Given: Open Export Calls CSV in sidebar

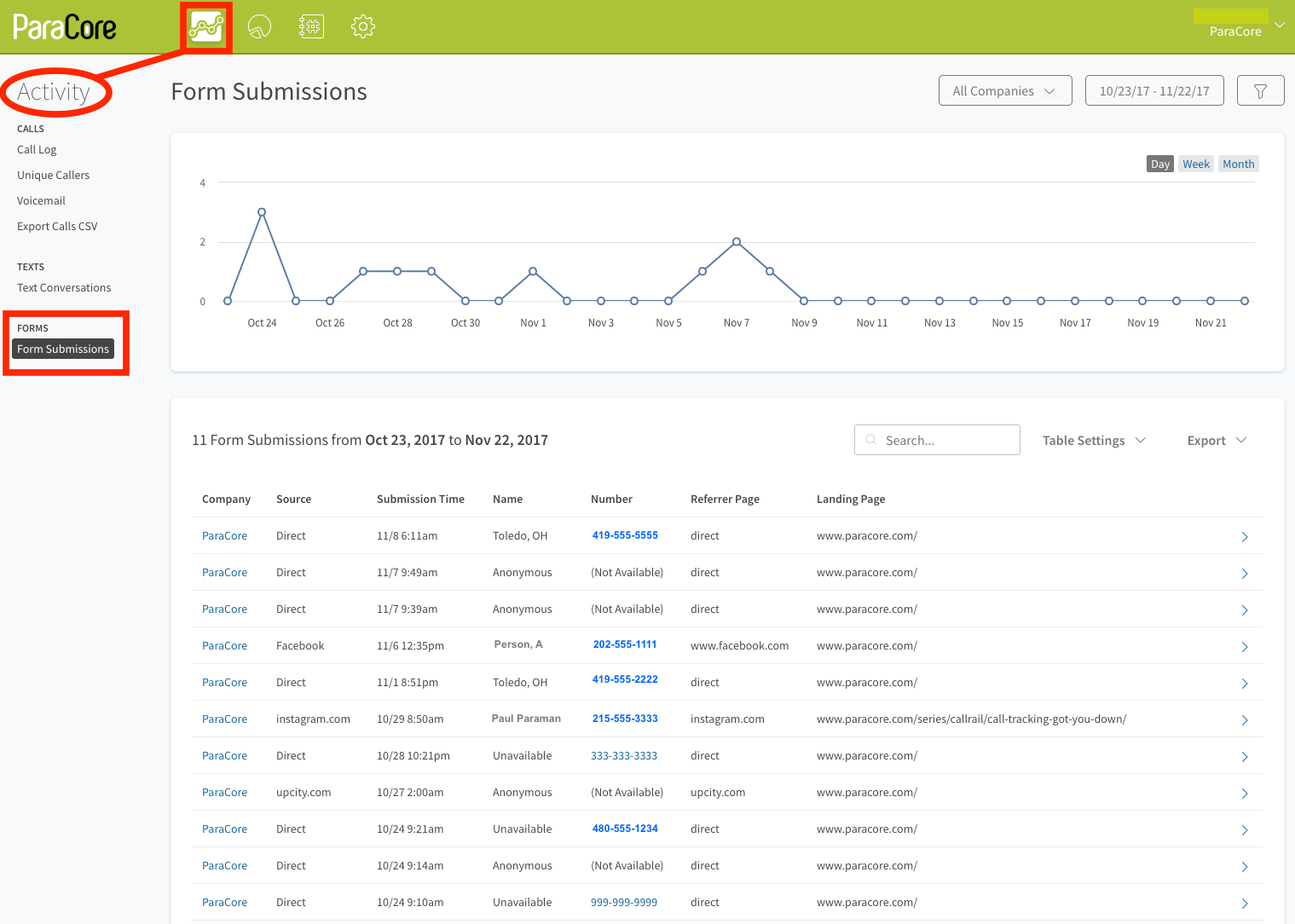Looking at the screenshot, I should coord(57,226).
